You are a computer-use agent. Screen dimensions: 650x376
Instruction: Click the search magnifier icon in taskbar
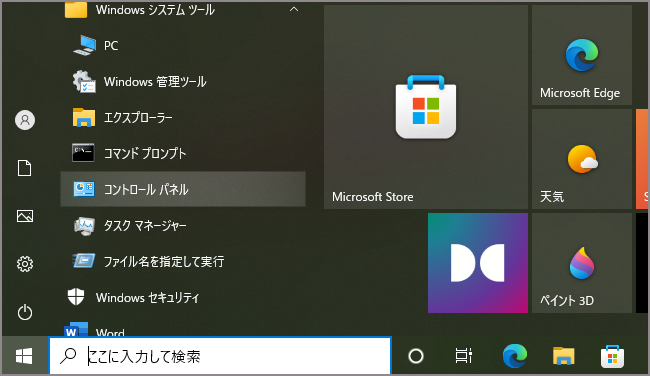(68, 356)
